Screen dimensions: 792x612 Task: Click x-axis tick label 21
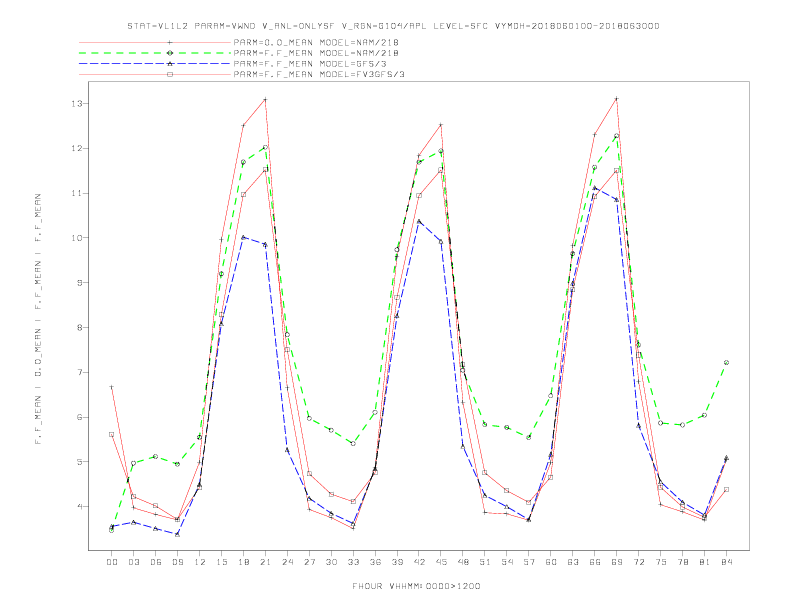coord(265,562)
